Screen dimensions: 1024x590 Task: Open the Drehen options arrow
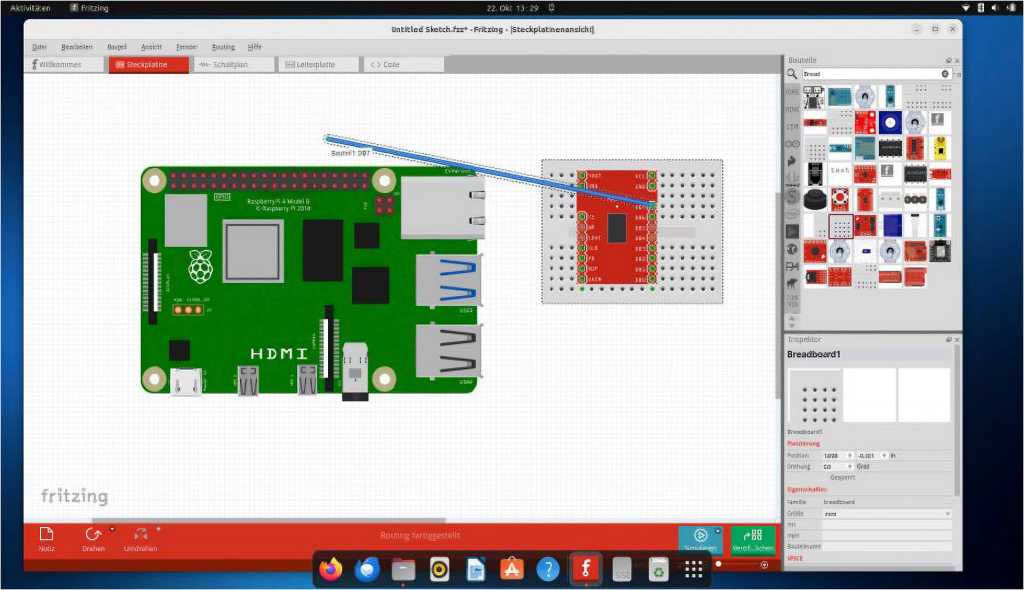pos(112,529)
